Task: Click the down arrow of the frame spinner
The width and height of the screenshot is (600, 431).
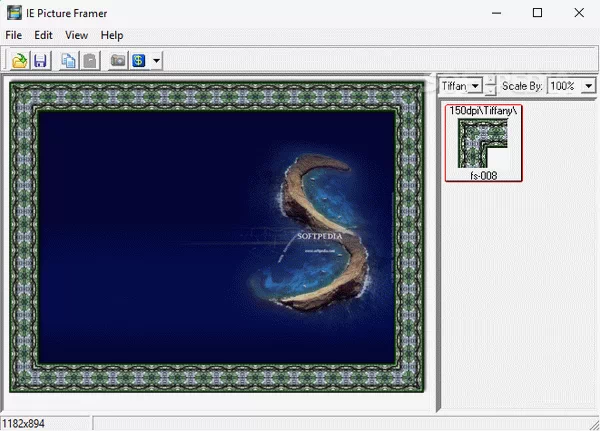Action: pos(490,91)
